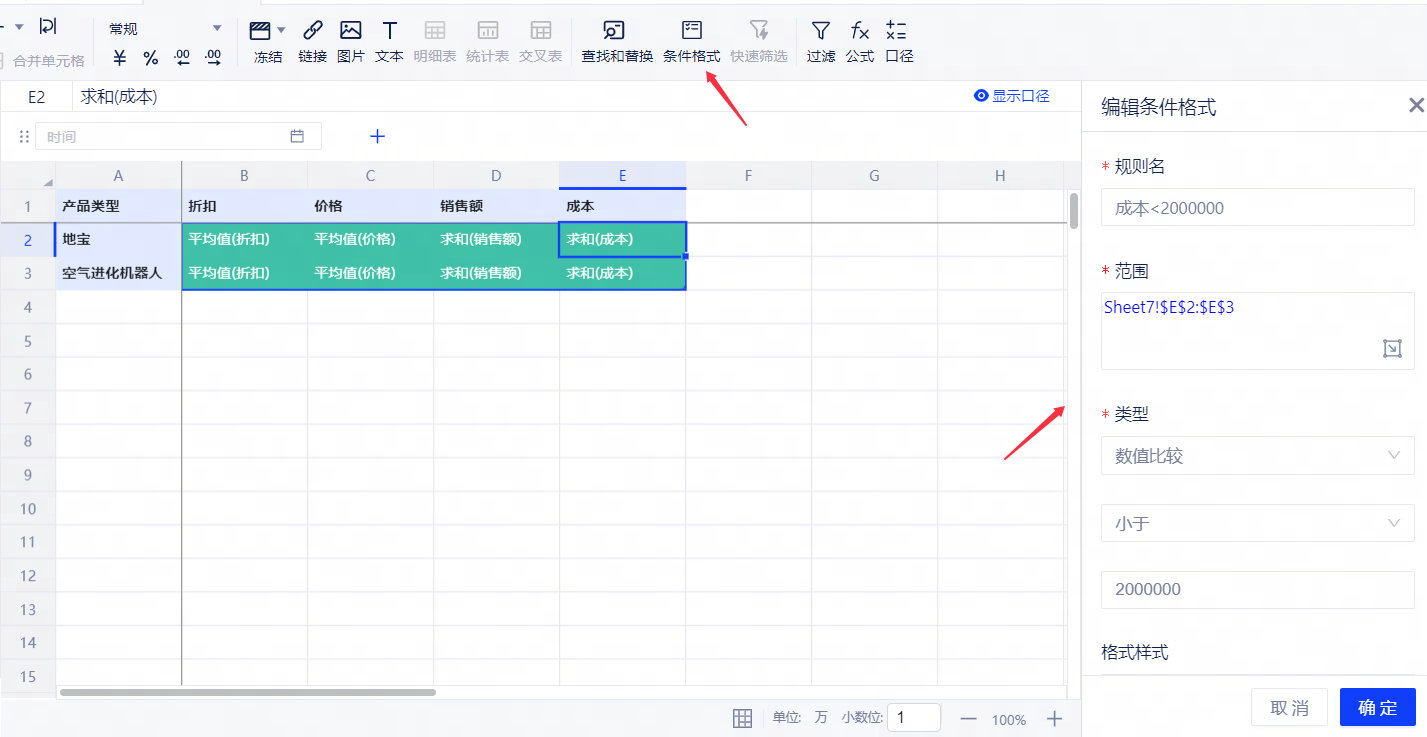Click the 过滤 filter icon

coord(820,41)
